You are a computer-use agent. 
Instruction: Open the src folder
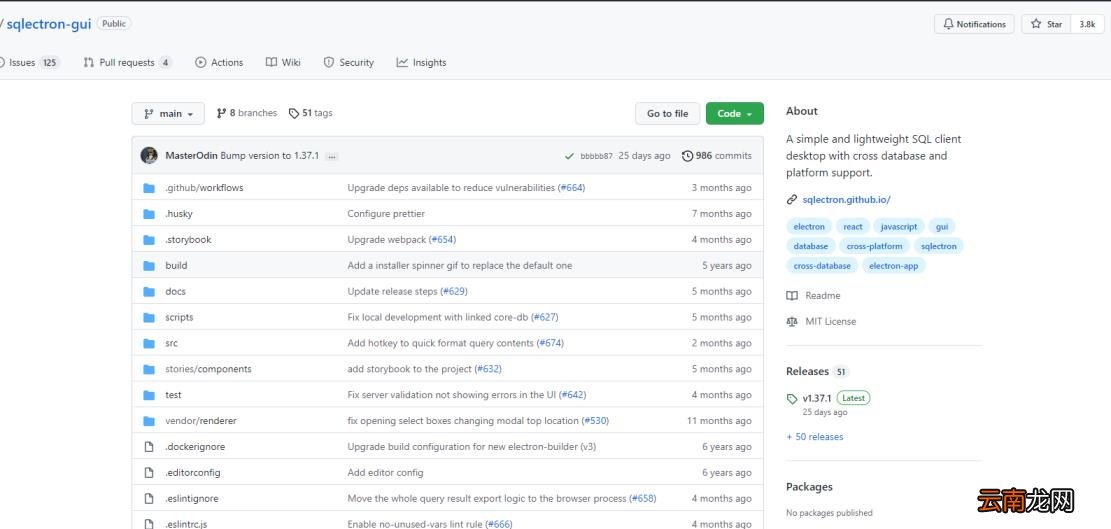pyautogui.click(x=171, y=343)
